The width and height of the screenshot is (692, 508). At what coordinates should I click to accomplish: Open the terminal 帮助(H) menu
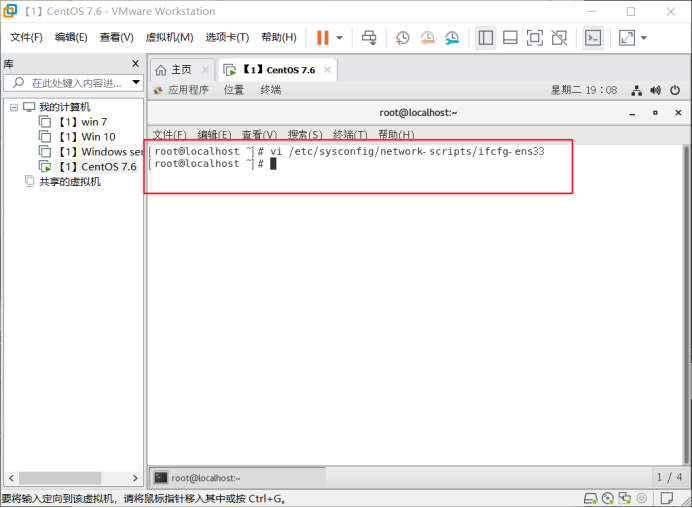(x=397, y=134)
